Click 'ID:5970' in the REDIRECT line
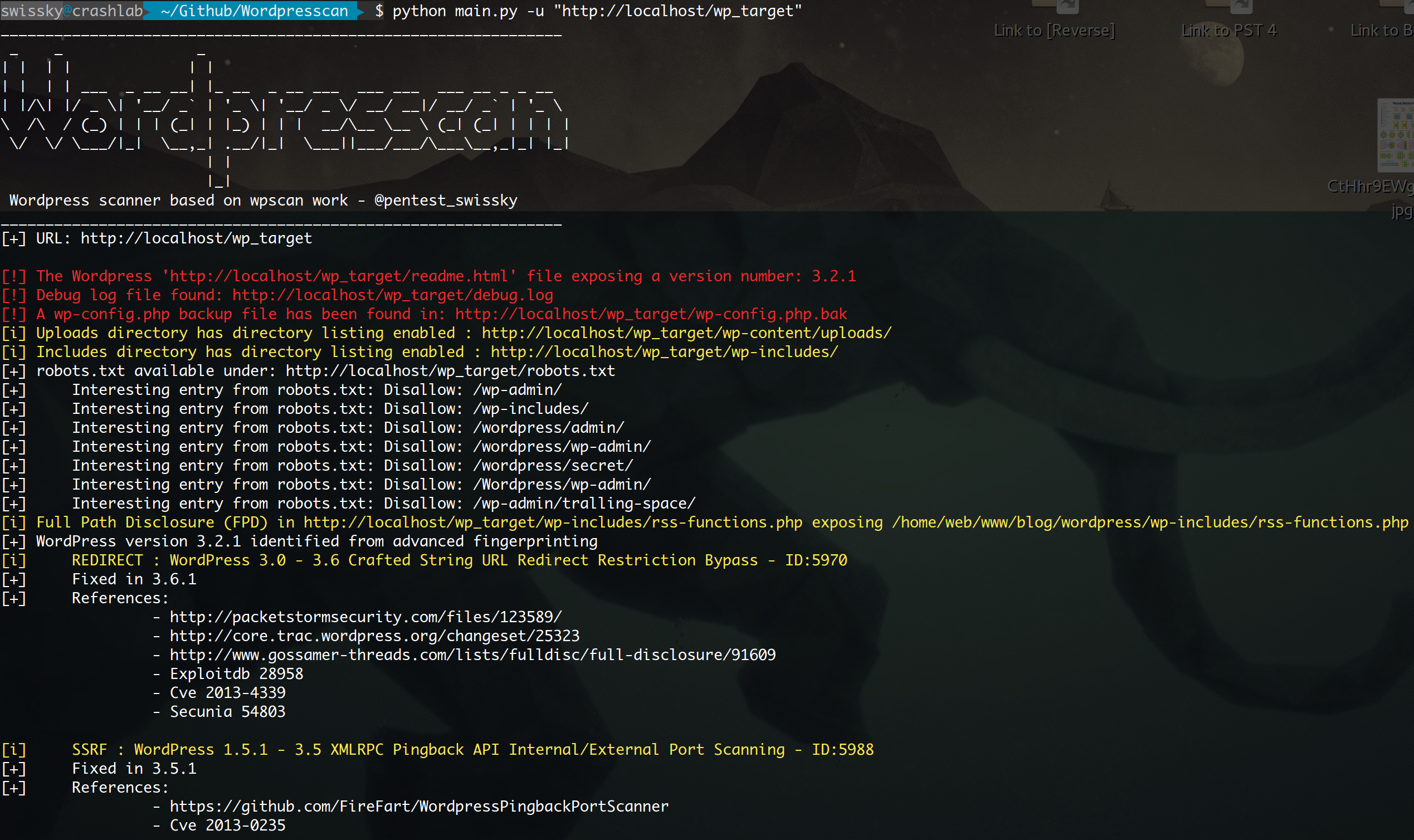This screenshot has height=840, width=1414. pyautogui.click(x=816, y=560)
